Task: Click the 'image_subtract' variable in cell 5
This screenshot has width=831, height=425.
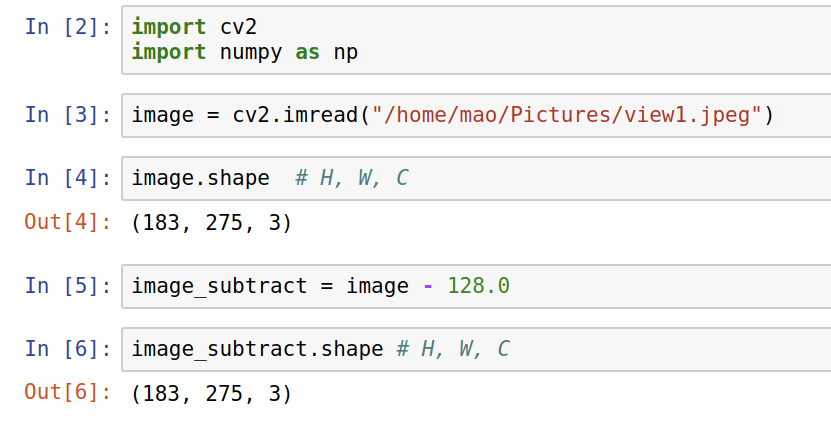Action: 218,286
